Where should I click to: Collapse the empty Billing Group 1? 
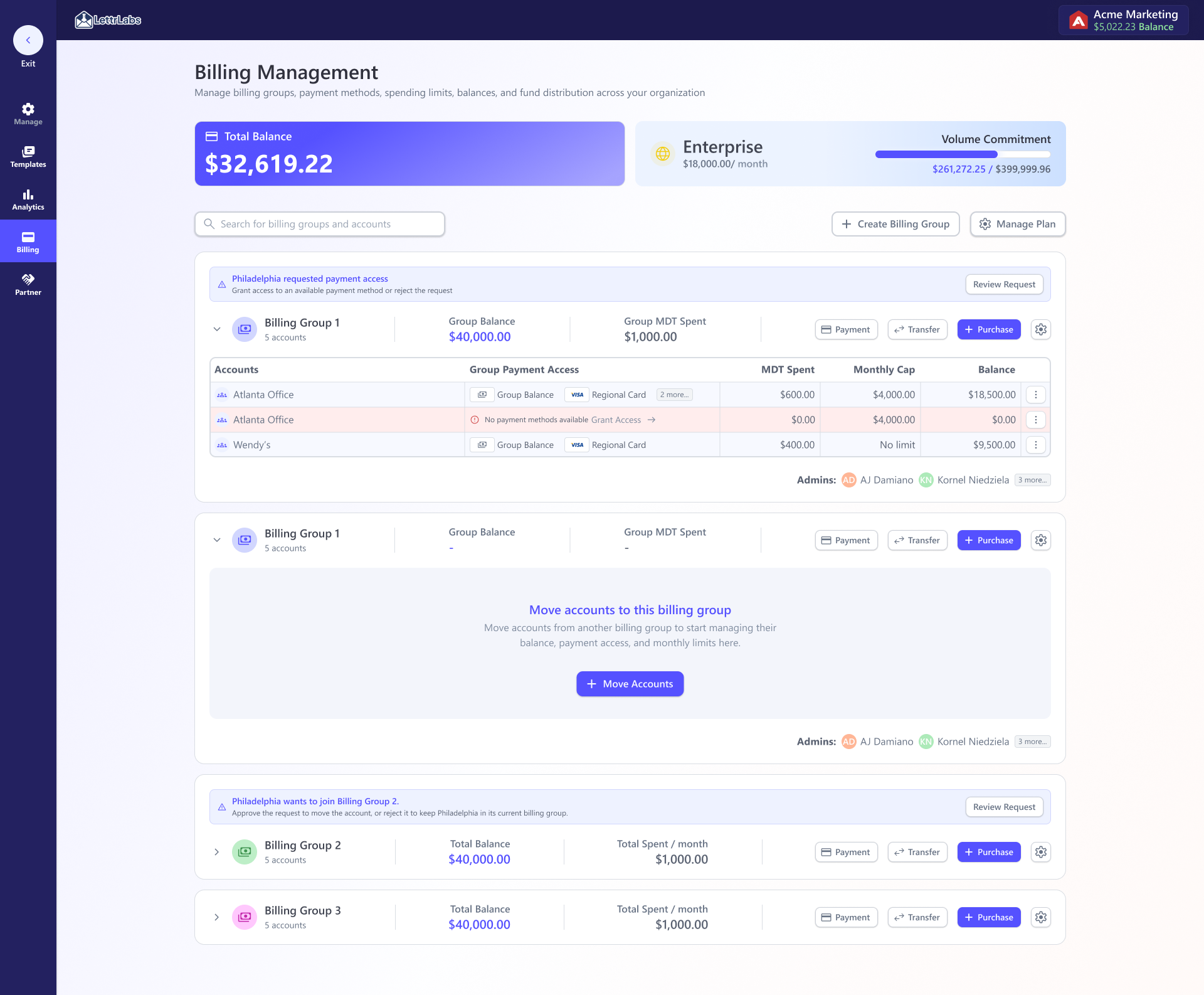217,540
